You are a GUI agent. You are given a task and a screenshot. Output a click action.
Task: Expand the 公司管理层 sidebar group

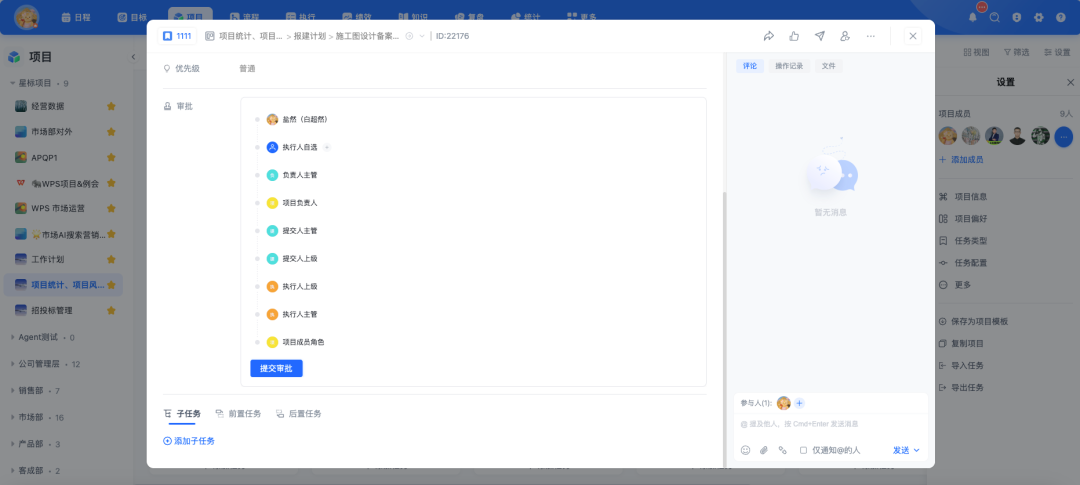click(x=12, y=364)
